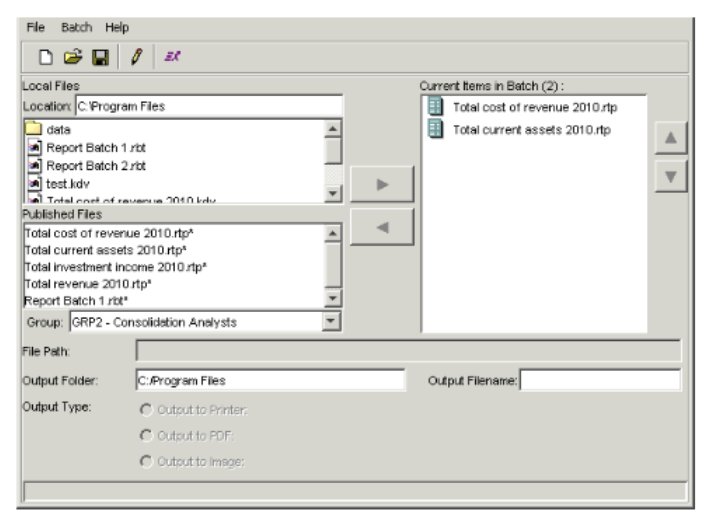The width and height of the screenshot is (712, 526).
Task: Select Total current assets 2010.rtp in batch
Action: [x=530, y=130]
